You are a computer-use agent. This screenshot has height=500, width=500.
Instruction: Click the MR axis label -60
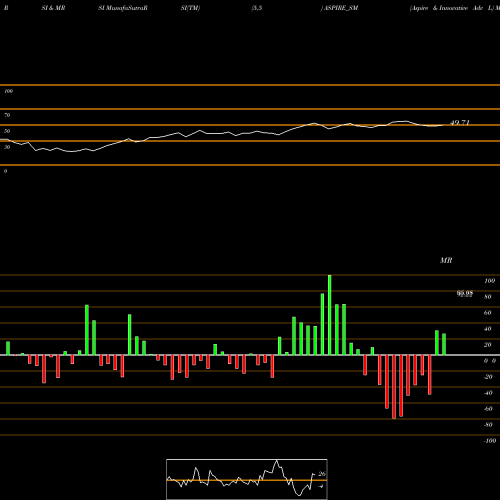pos(488,409)
